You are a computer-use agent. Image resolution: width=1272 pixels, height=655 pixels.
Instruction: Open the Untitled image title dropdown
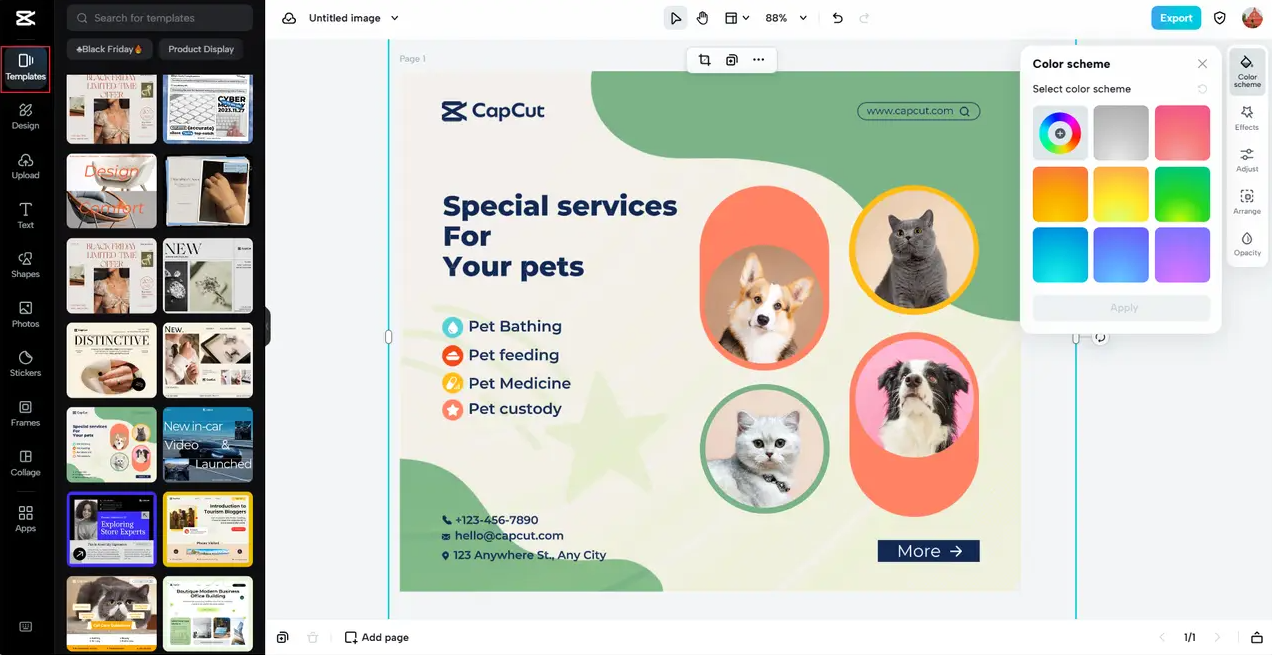click(354, 18)
